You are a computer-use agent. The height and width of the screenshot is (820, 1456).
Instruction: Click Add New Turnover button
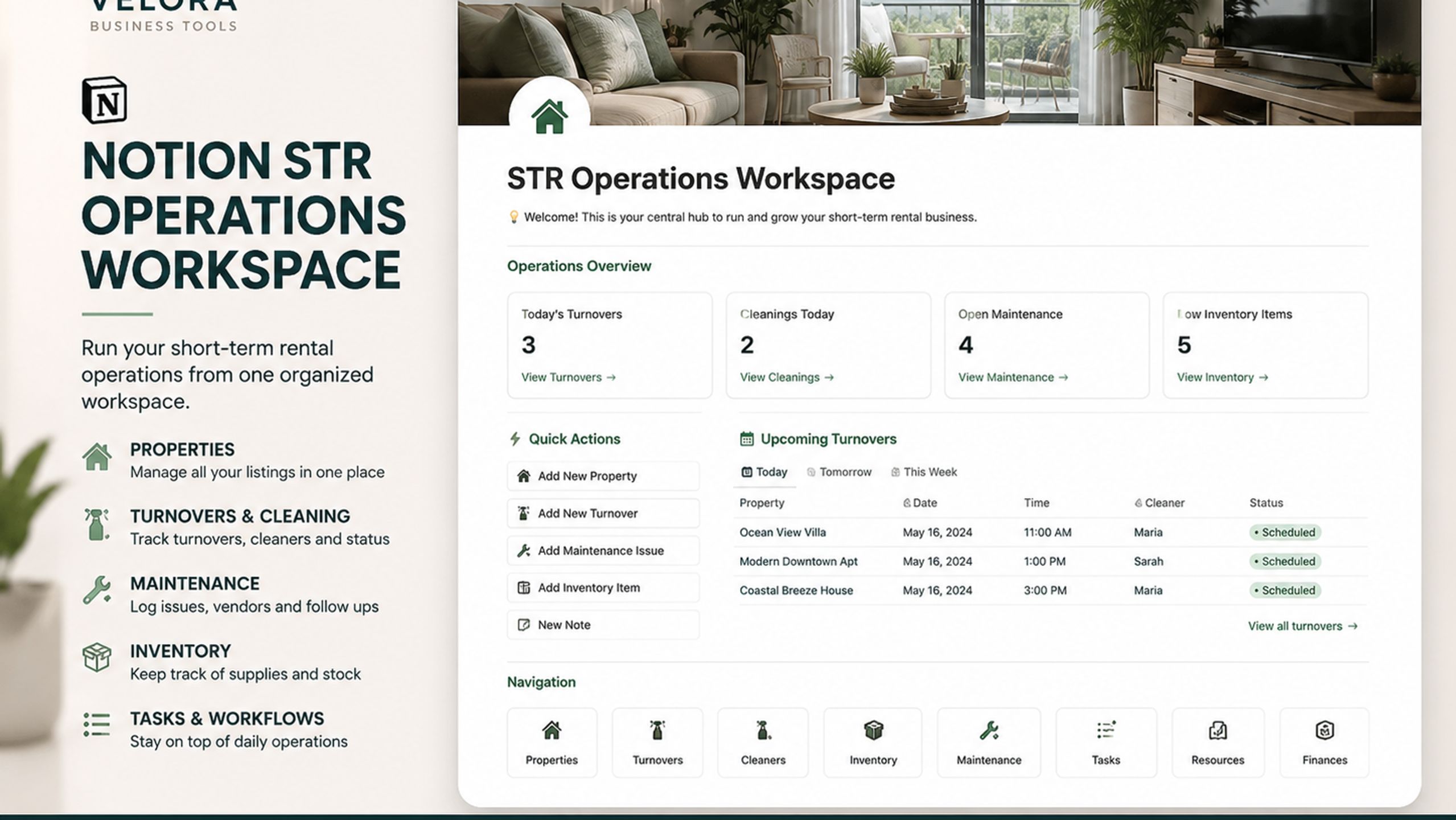[603, 513]
